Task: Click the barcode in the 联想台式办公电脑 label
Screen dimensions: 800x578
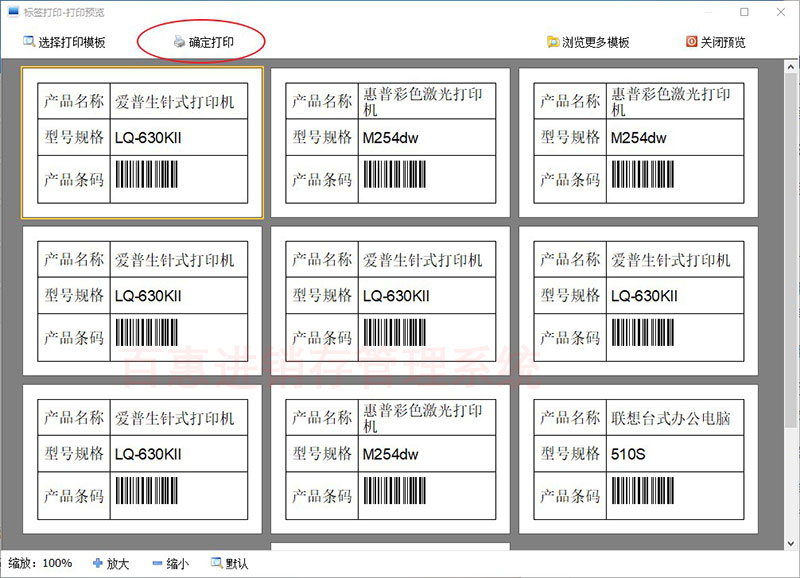Action: 643,491
